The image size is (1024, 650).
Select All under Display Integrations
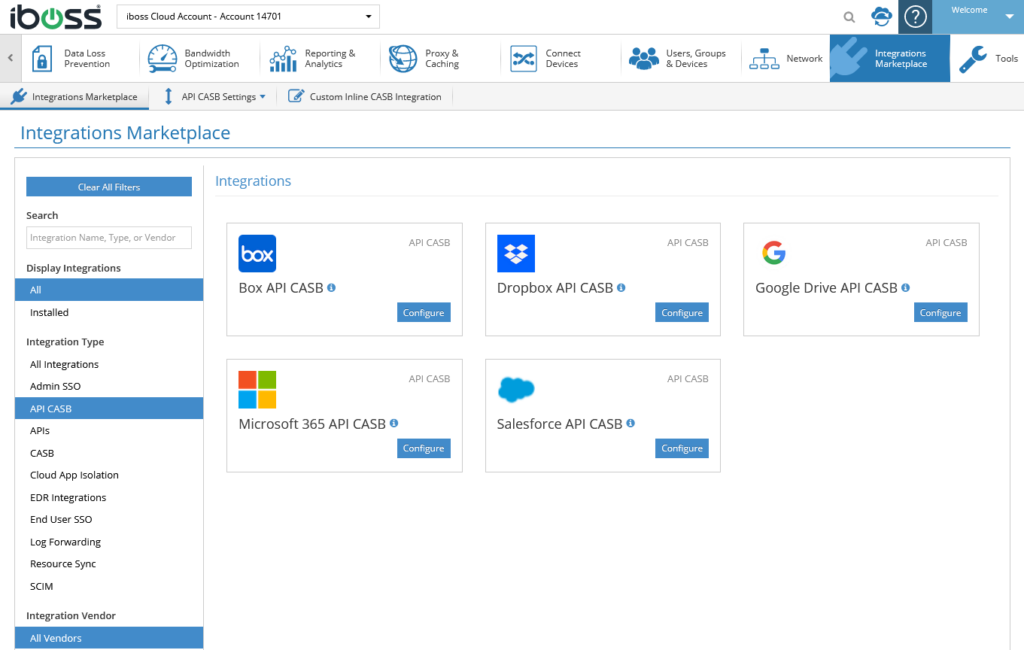[x=109, y=290]
